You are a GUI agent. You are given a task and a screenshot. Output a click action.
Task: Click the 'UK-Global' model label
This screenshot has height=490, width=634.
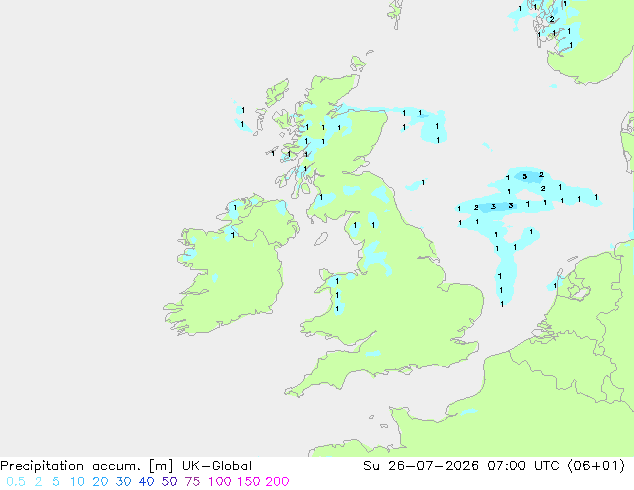coord(217,466)
